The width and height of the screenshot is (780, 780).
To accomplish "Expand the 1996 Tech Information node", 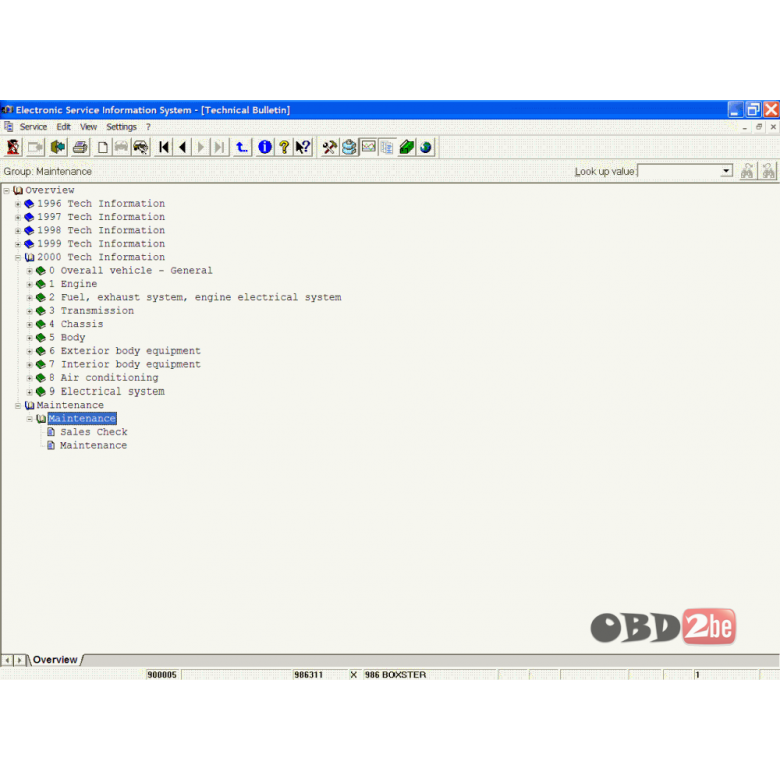I will pos(18,204).
